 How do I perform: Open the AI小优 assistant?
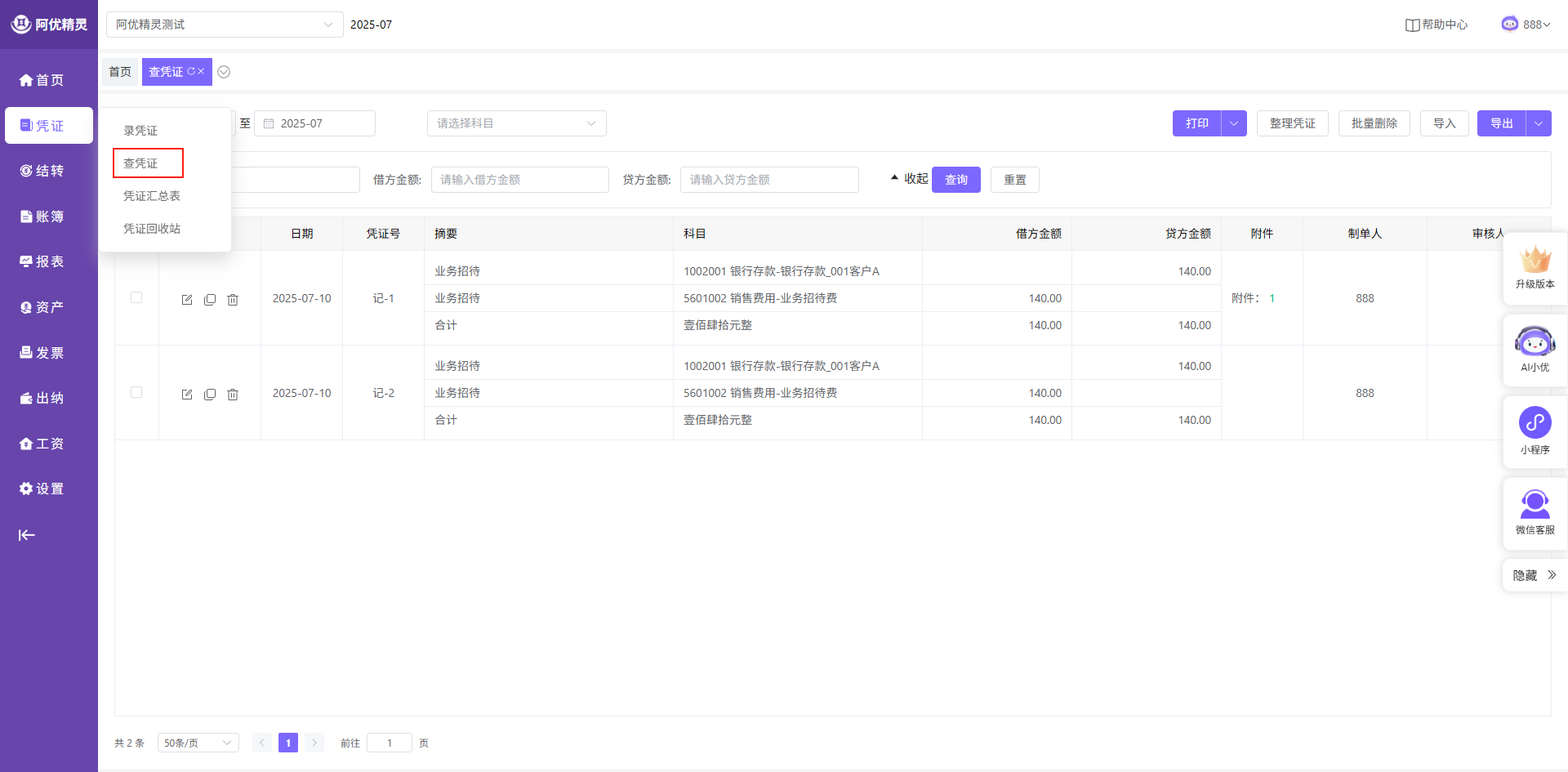[x=1535, y=349]
